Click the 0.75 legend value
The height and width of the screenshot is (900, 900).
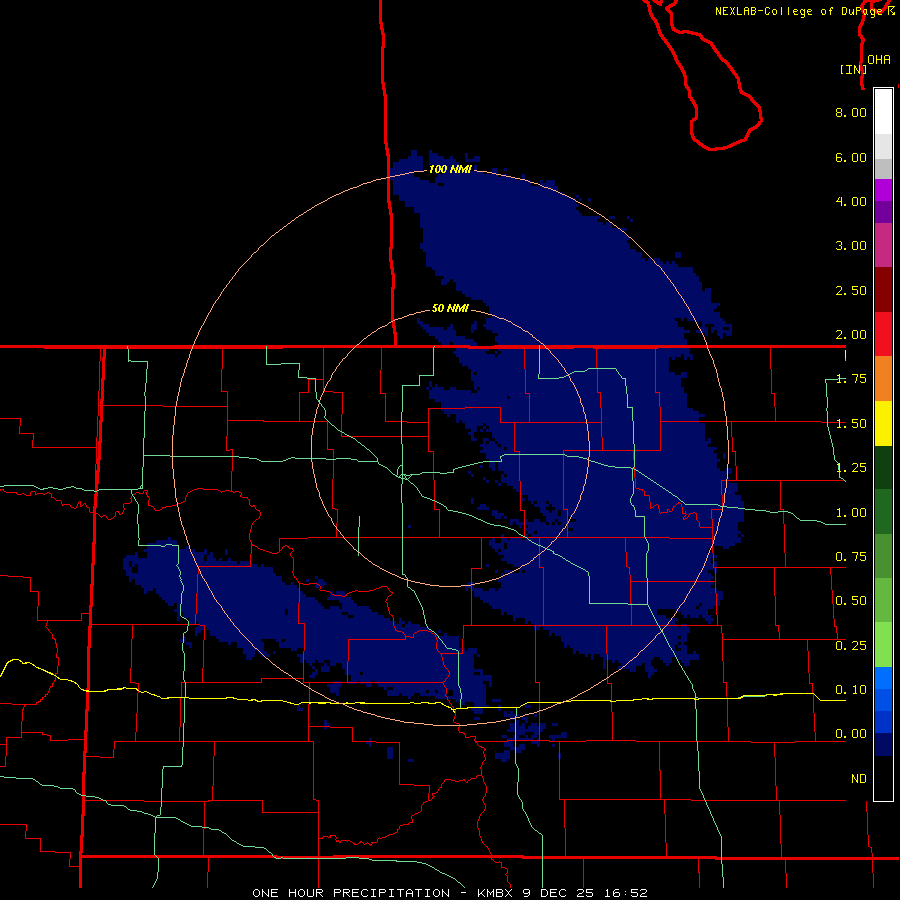tap(851, 557)
